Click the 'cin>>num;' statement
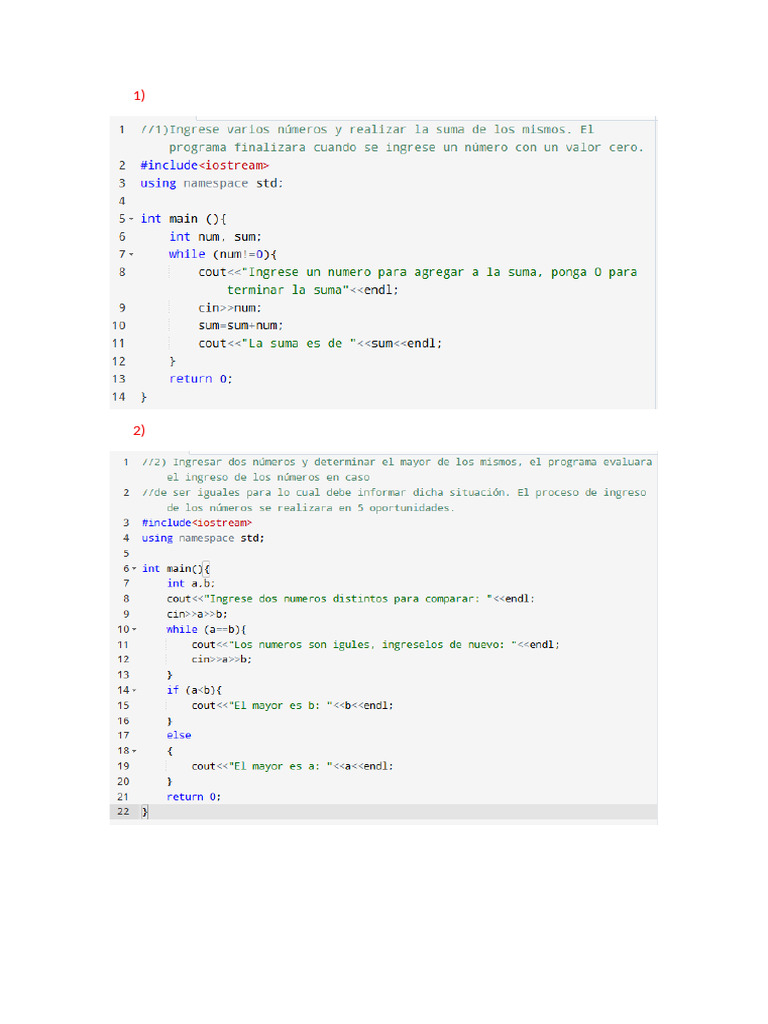Viewport: 768px width, 1024px height. [230, 308]
